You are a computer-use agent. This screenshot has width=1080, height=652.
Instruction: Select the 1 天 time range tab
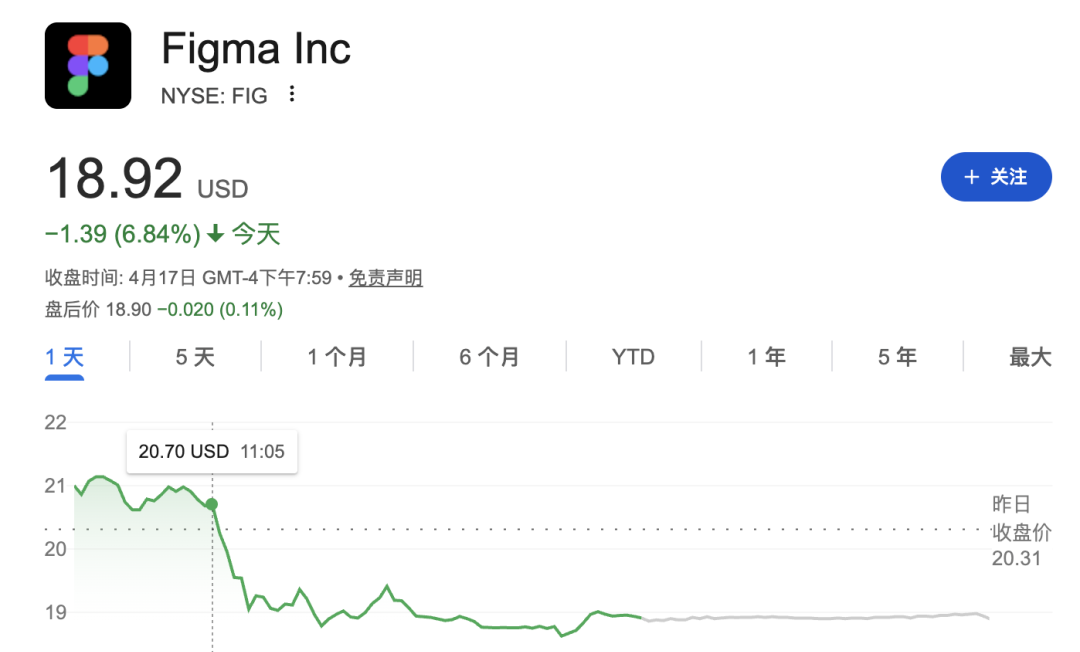coord(65,357)
